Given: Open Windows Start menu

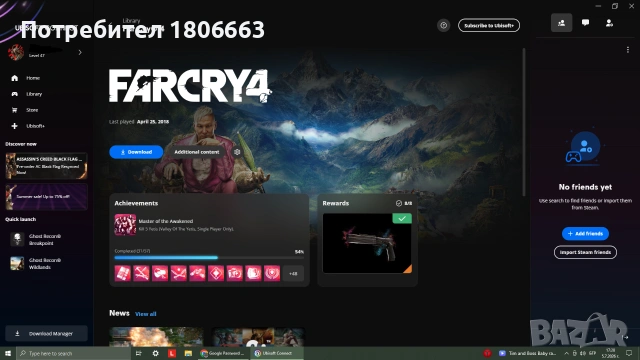Looking at the screenshot, I should [x=7, y=353].
